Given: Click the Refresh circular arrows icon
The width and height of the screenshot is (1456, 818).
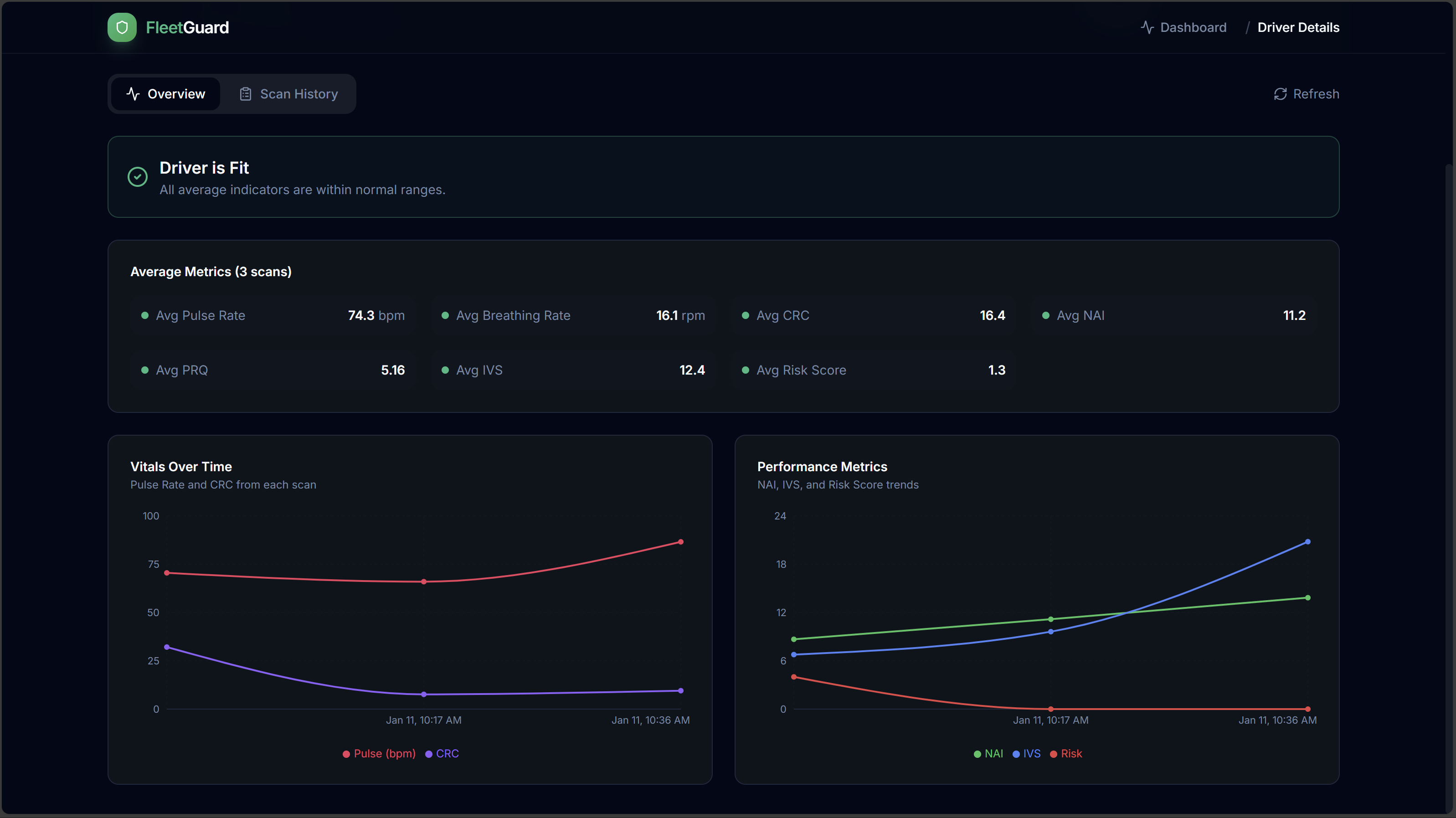Looking at the screenshot, I should [1280, 94].
